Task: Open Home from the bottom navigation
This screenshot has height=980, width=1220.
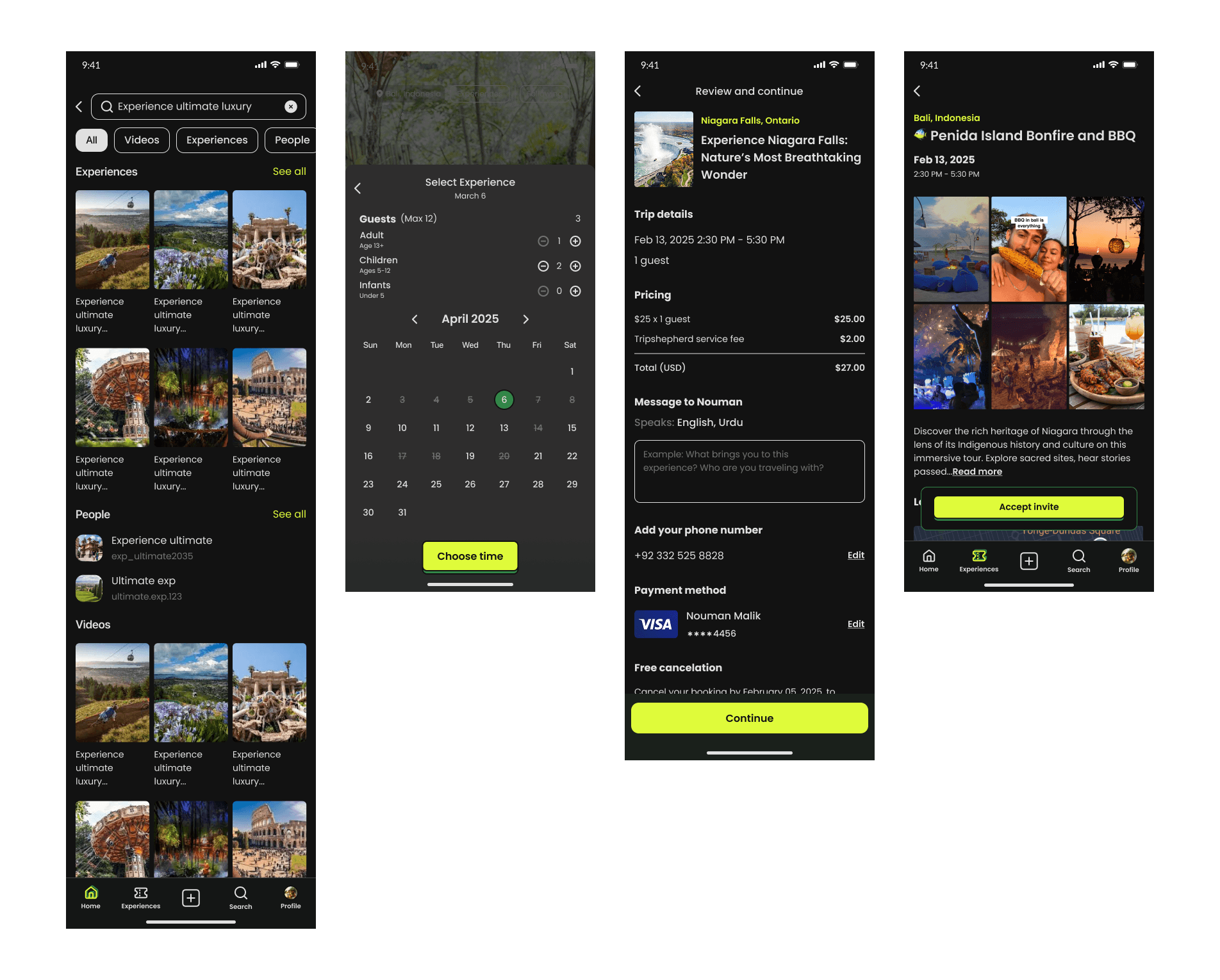Action: 90,897
